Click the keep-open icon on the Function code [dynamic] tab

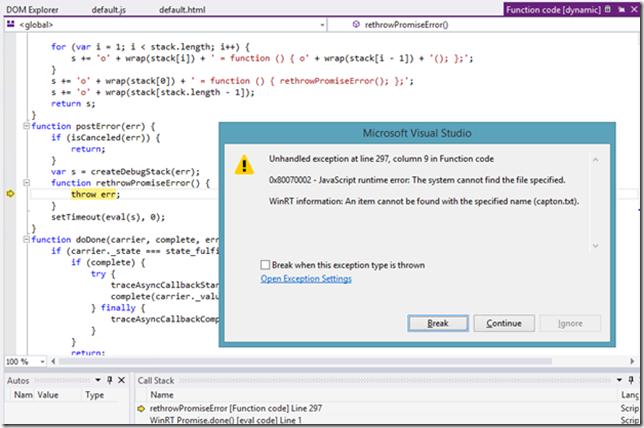point(607,9)
